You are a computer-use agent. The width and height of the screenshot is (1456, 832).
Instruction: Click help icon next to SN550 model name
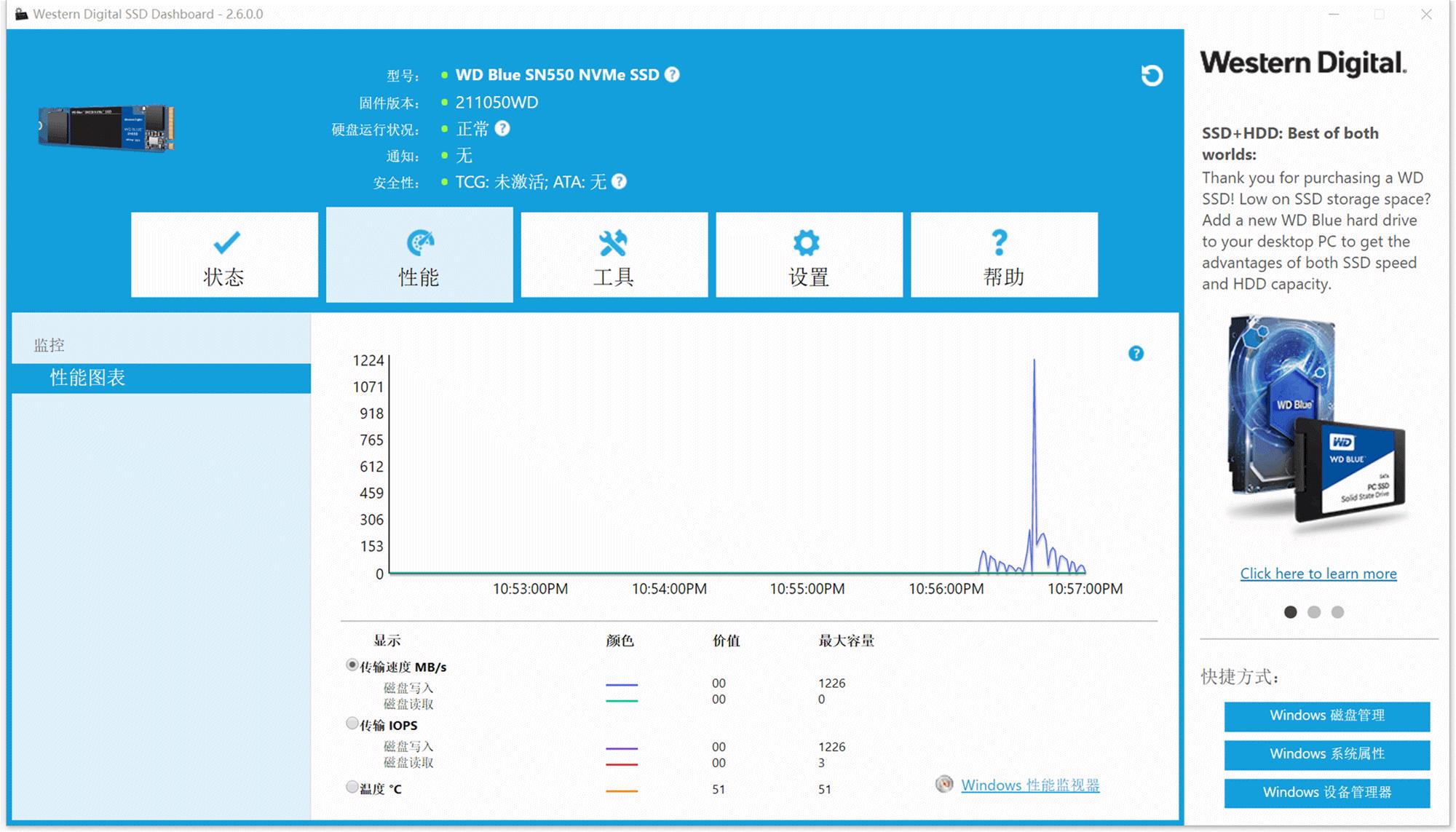click(x=673, y=74)
